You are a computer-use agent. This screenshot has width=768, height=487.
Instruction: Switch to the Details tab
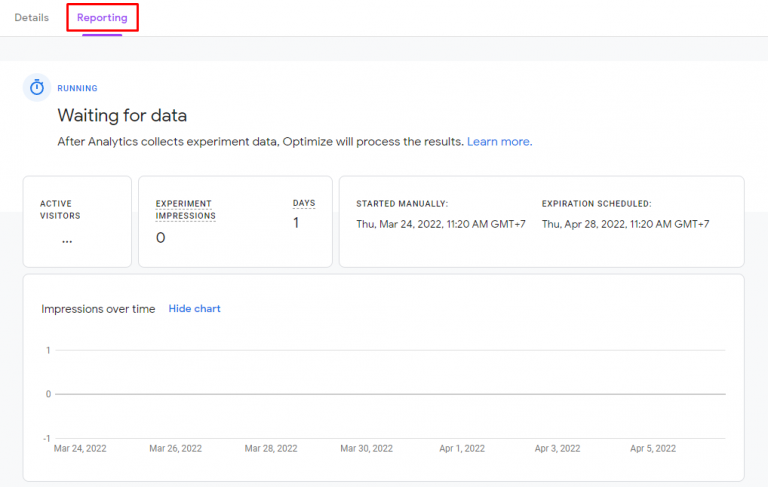32,18
